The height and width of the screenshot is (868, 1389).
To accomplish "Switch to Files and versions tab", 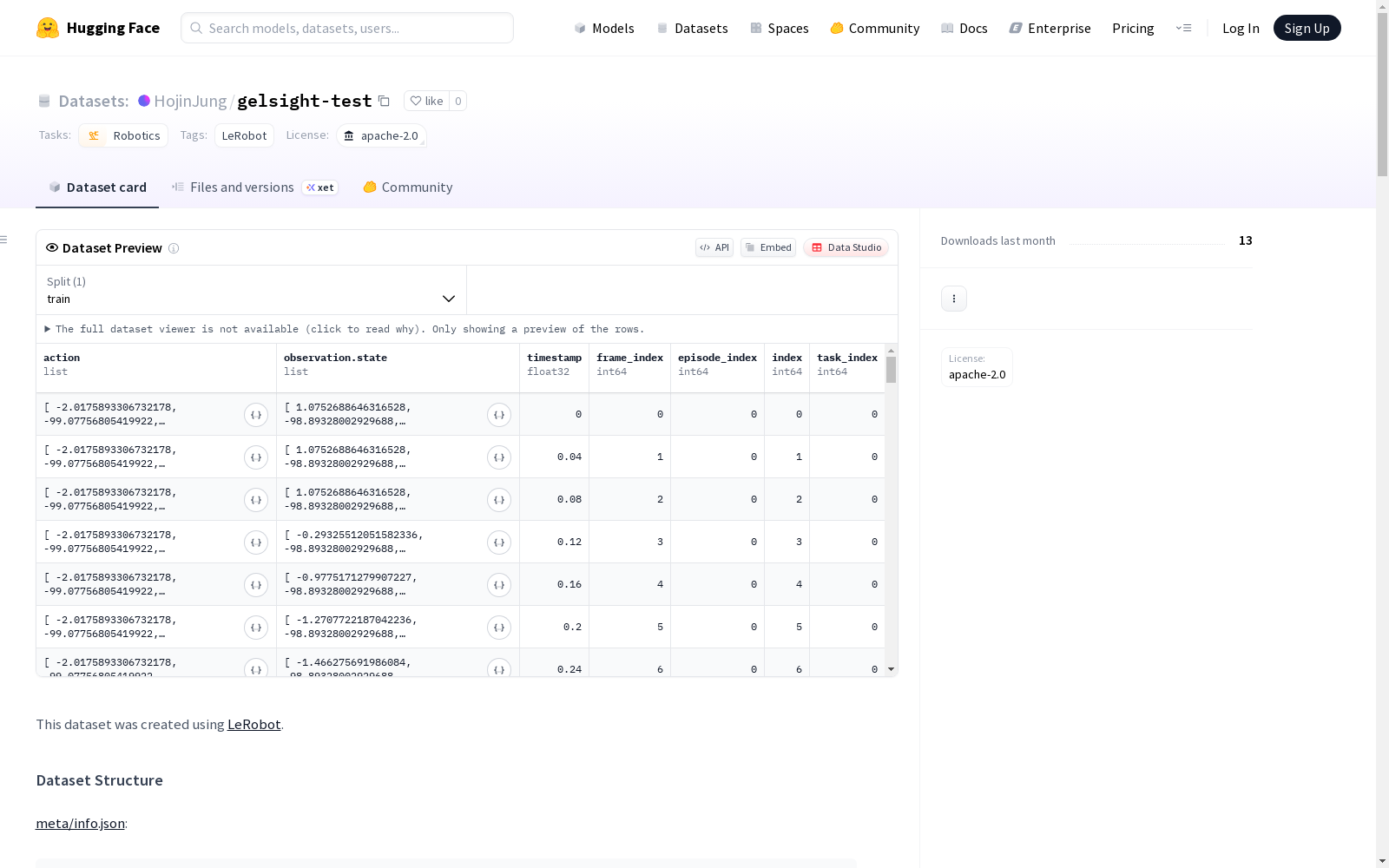I will click(x=255, y=187).
